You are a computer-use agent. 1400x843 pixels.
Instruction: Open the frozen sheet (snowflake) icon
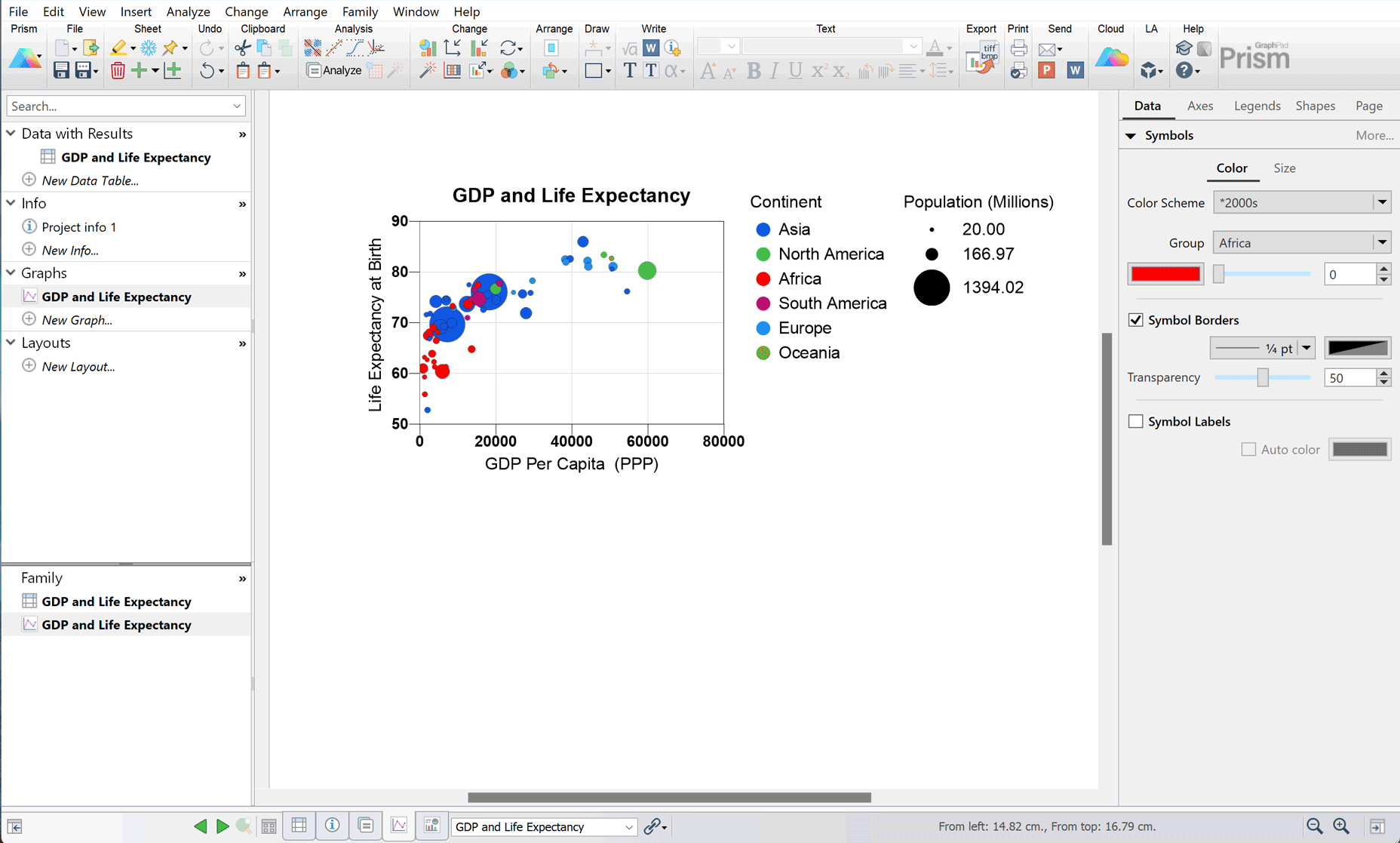pyautogui.click(x=149, y=48)
